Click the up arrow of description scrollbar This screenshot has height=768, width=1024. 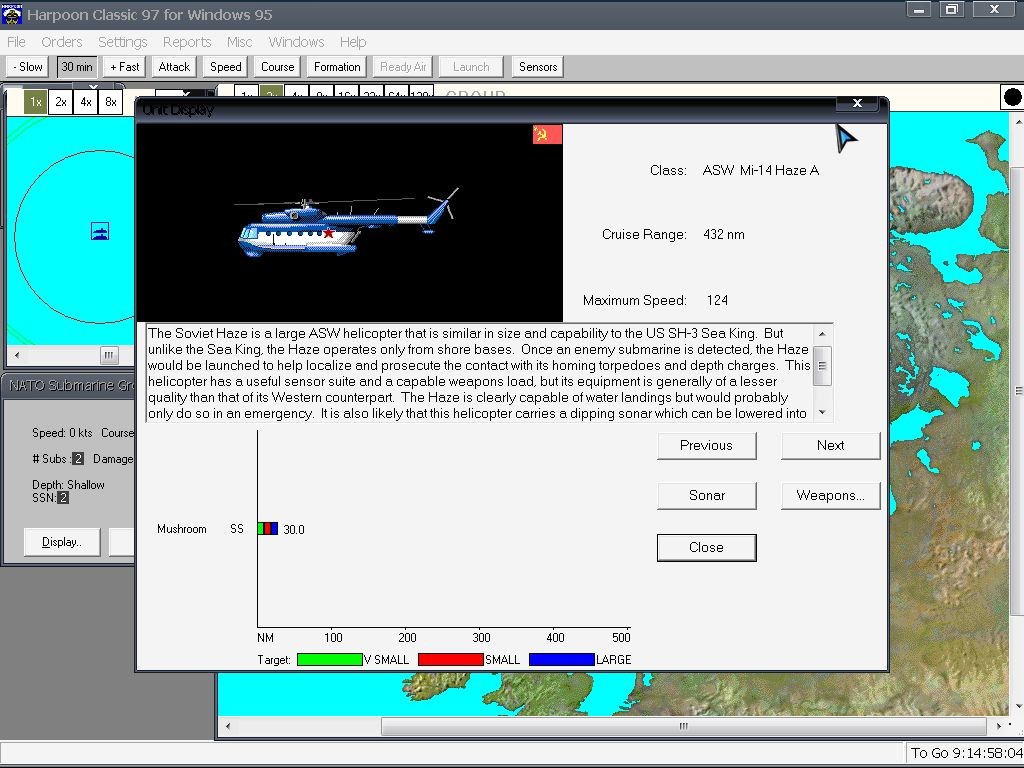coord(822,334)
